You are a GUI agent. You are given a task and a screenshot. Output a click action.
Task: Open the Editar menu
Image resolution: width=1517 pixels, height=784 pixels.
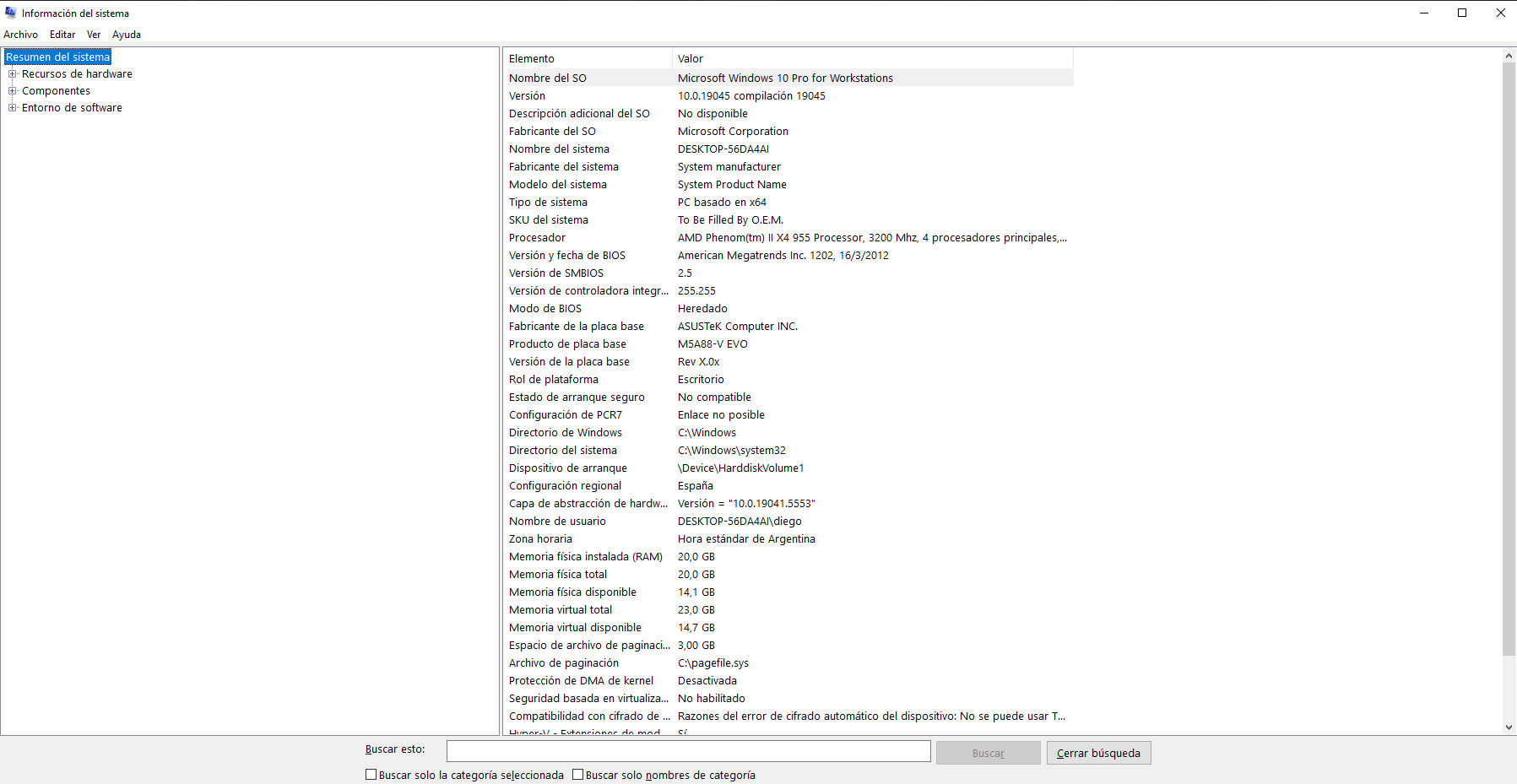point(62,35)
